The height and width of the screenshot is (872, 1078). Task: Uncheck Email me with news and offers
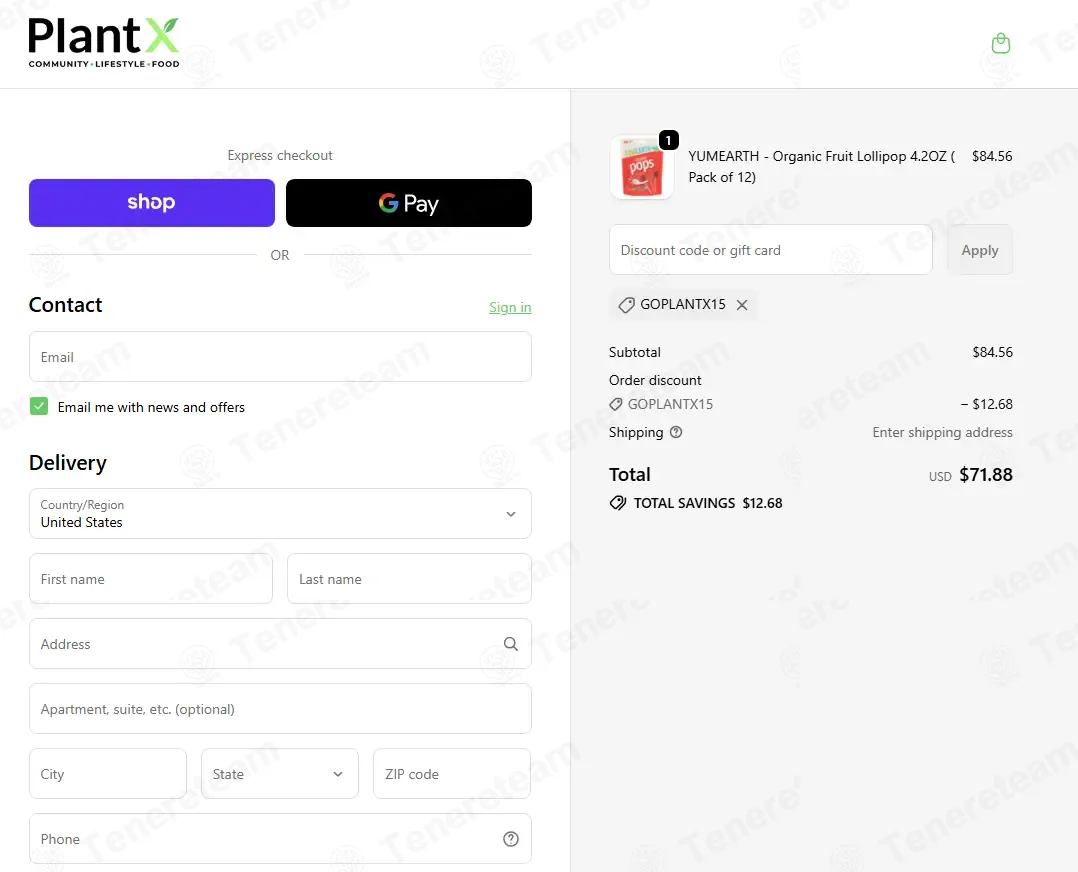tap(39, 406)
